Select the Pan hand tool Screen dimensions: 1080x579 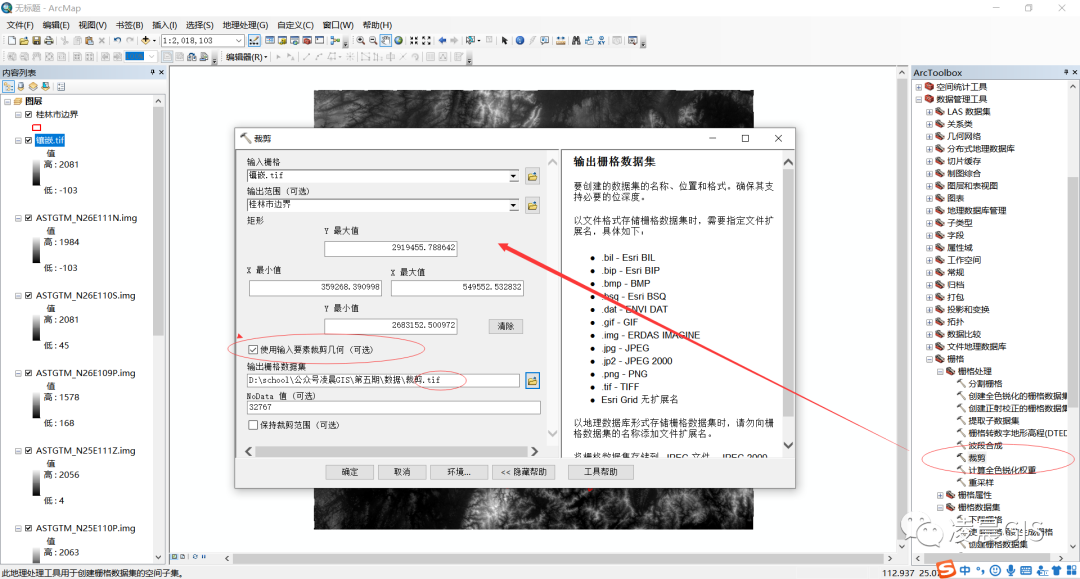(385, 41)
